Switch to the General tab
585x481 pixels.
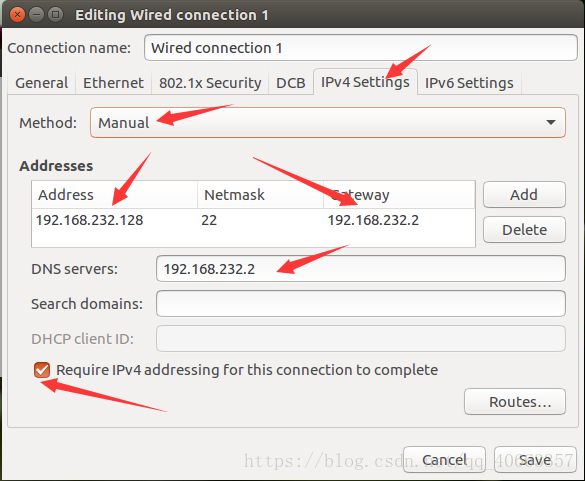[x=42, y=83]
